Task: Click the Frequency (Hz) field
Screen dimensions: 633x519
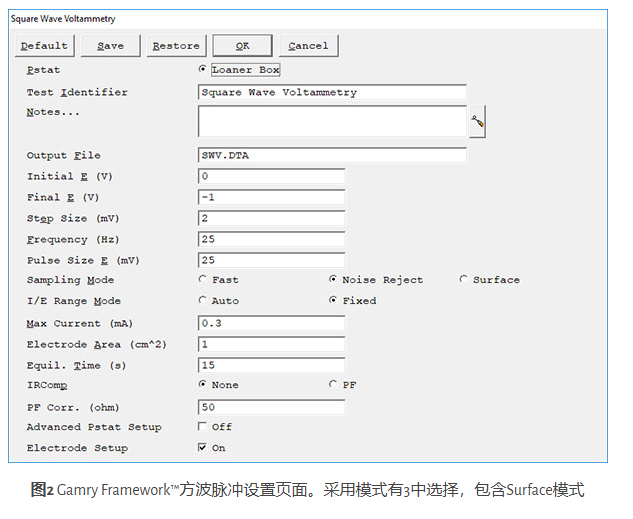Action: click(x=271, y=239)
